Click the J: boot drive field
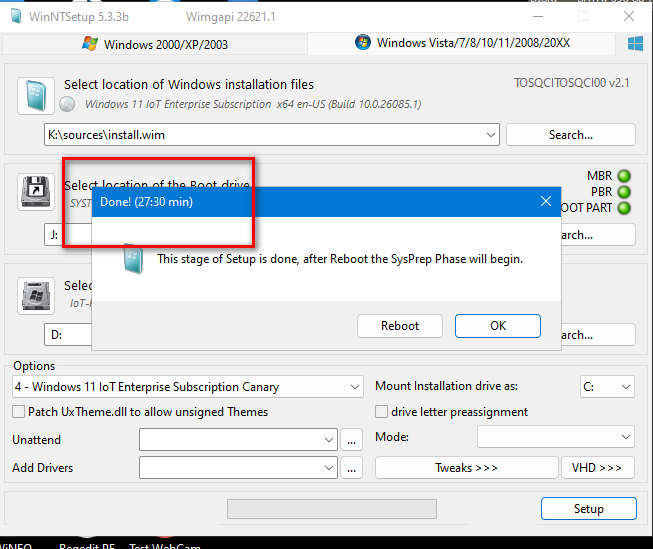This screenshot has height=549, width=653. pos(67,235)
